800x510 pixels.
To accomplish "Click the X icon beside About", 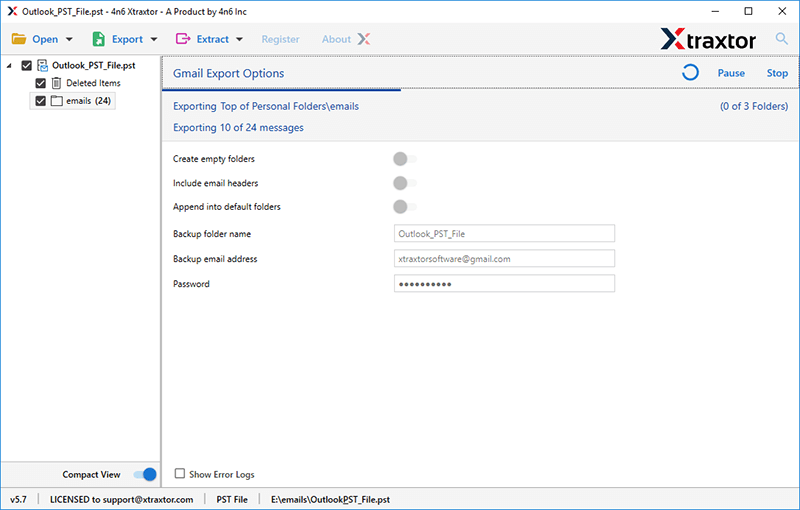I will click(364, 39).
